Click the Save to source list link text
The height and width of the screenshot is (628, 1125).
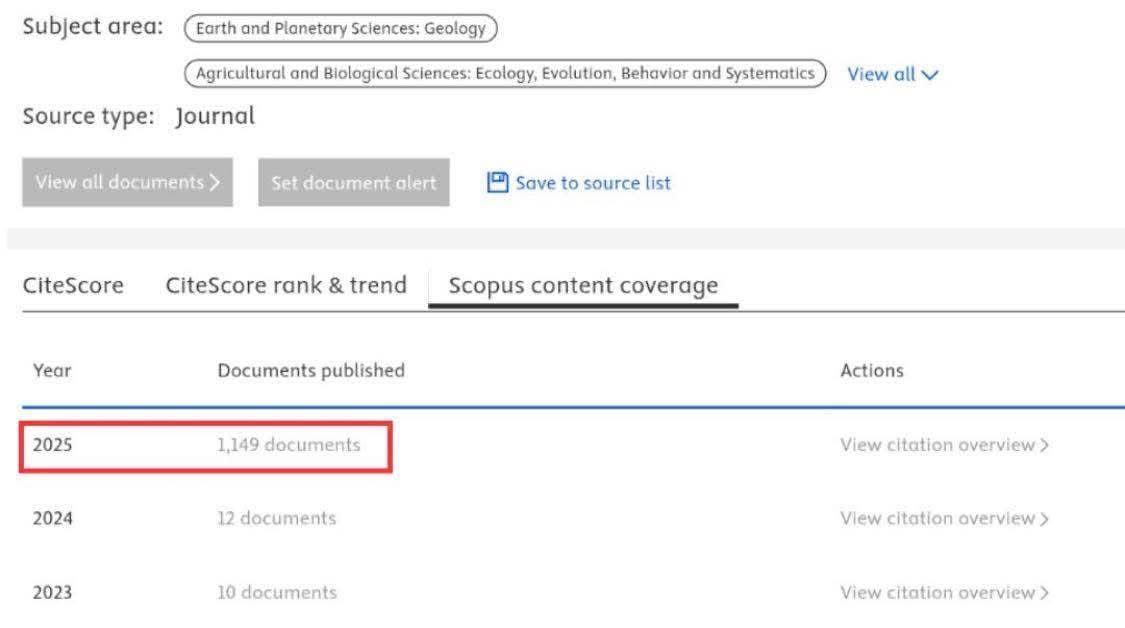click(x=593, y=183)
